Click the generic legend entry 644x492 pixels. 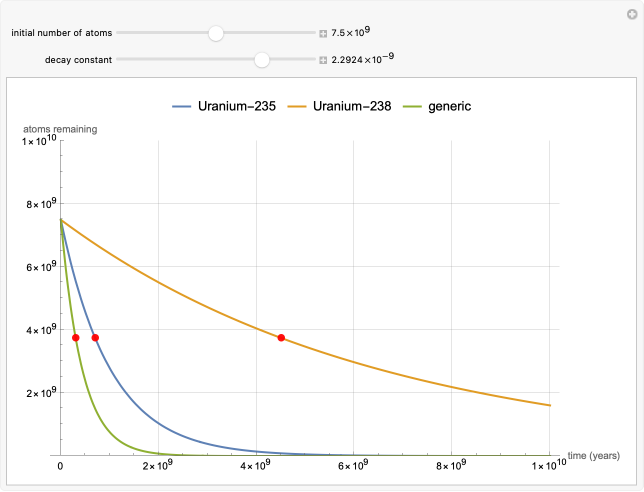click(437, 106)
